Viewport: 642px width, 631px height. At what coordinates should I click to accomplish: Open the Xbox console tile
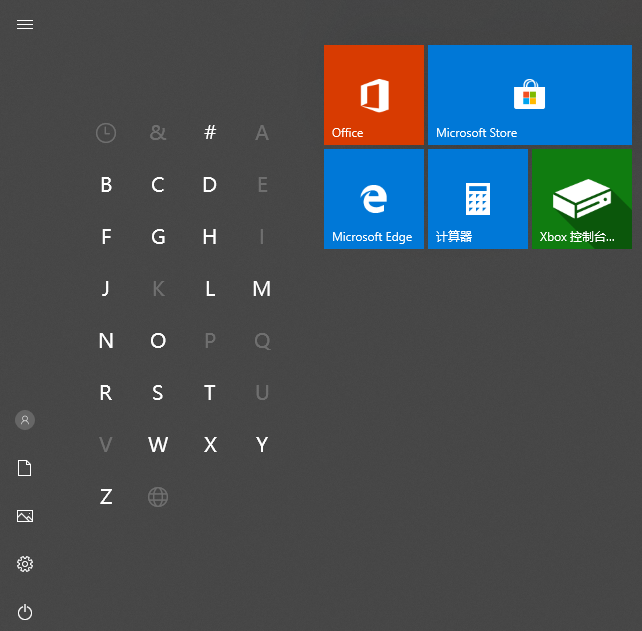(x=581, y=199)
